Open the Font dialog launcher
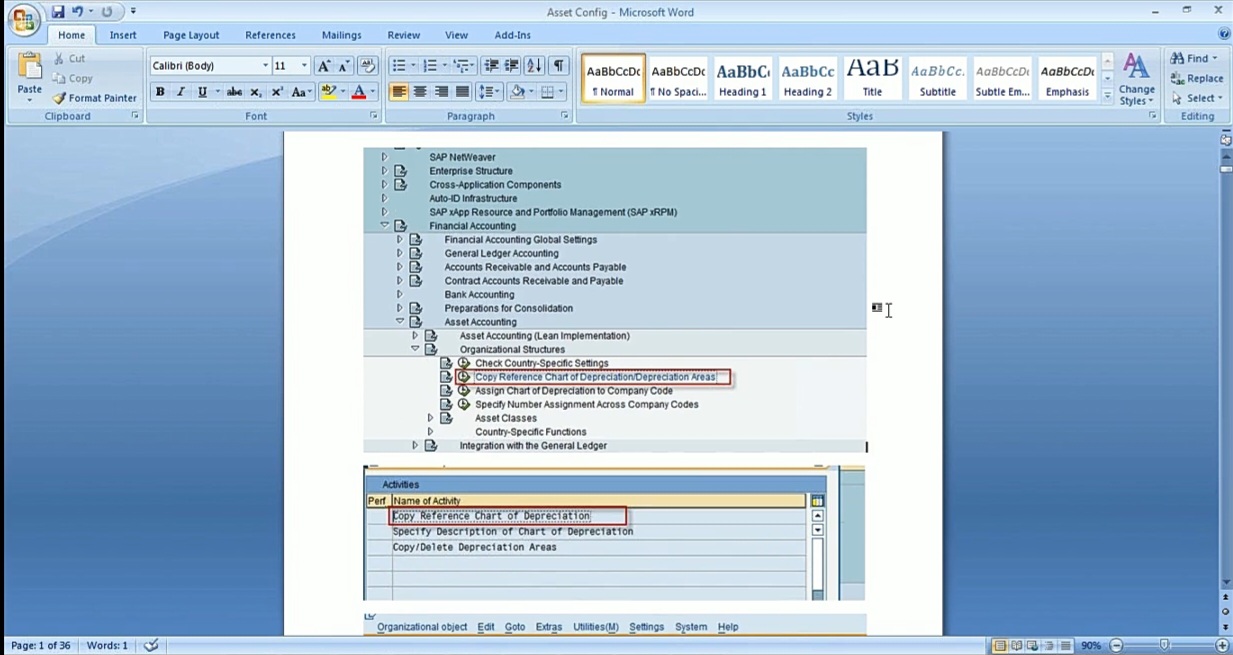The image size is (1233, 655). 374,116
